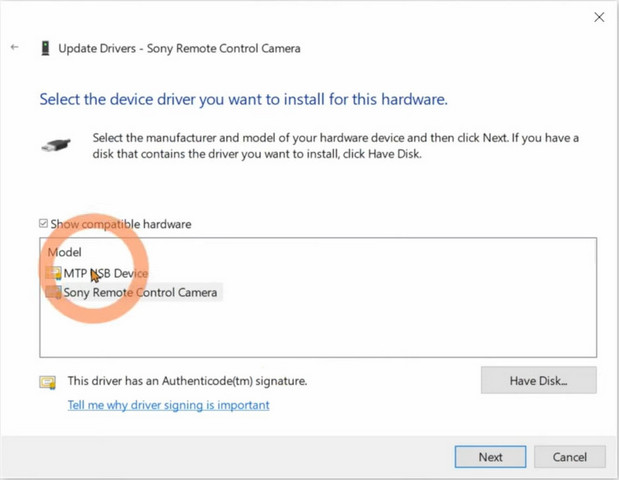Image resolution: width=619 pixels, height=480 pixels.
Task: Click the USB cable hardware icon
Action: tap(56, 146)
